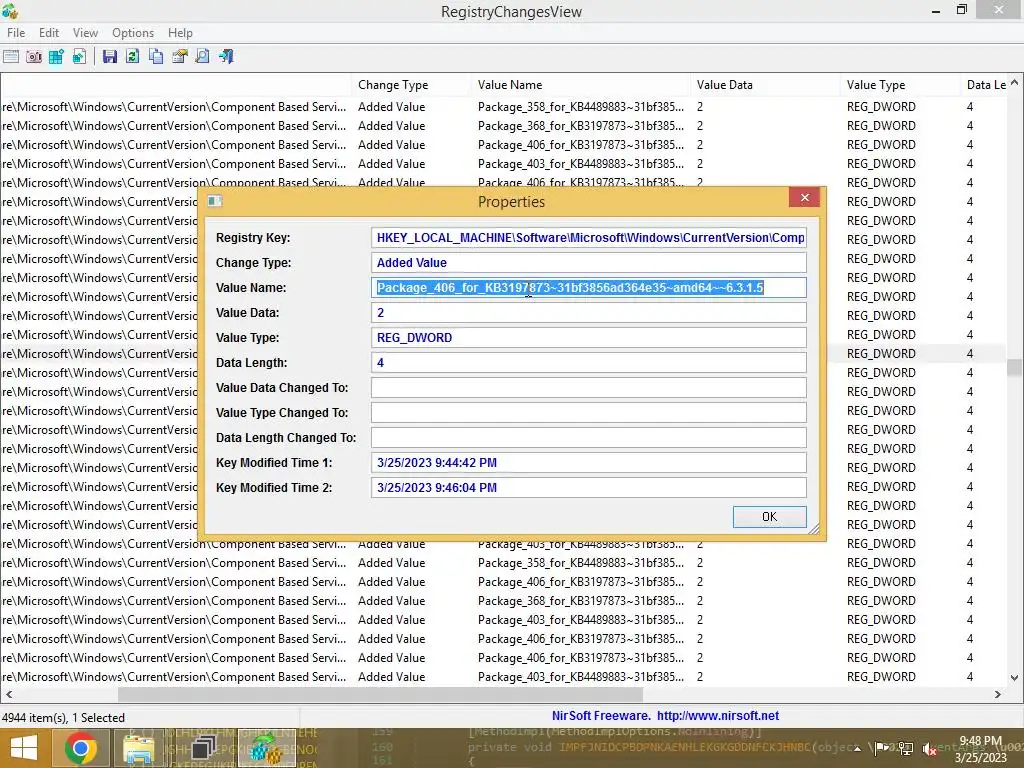Open File Explorer from the taskbar
The image size is (1024, 768).
139,748
